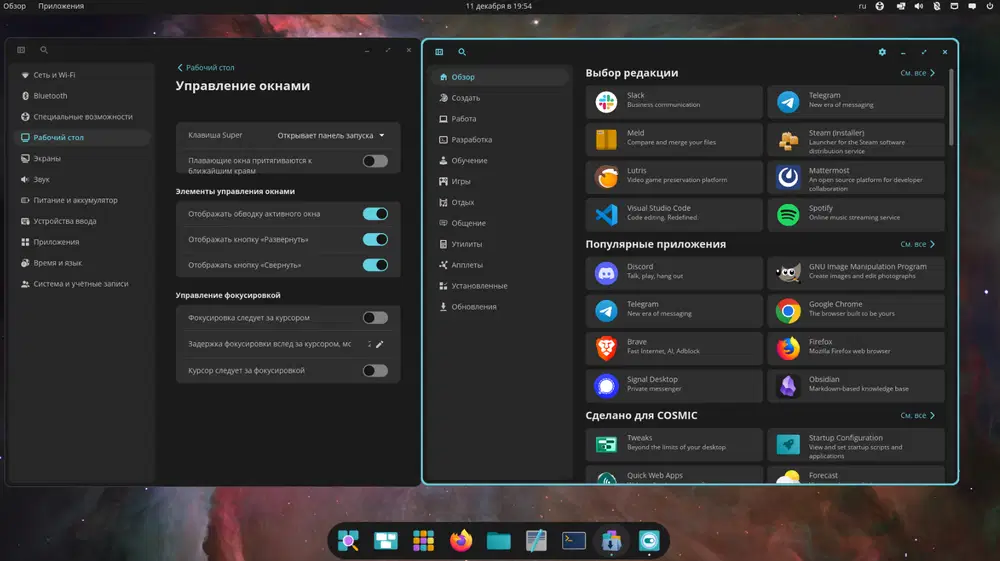Image resolution: width=1000 pixels, height=561 pixels.
Task: Open Экраны settings page
Action: 82,159
